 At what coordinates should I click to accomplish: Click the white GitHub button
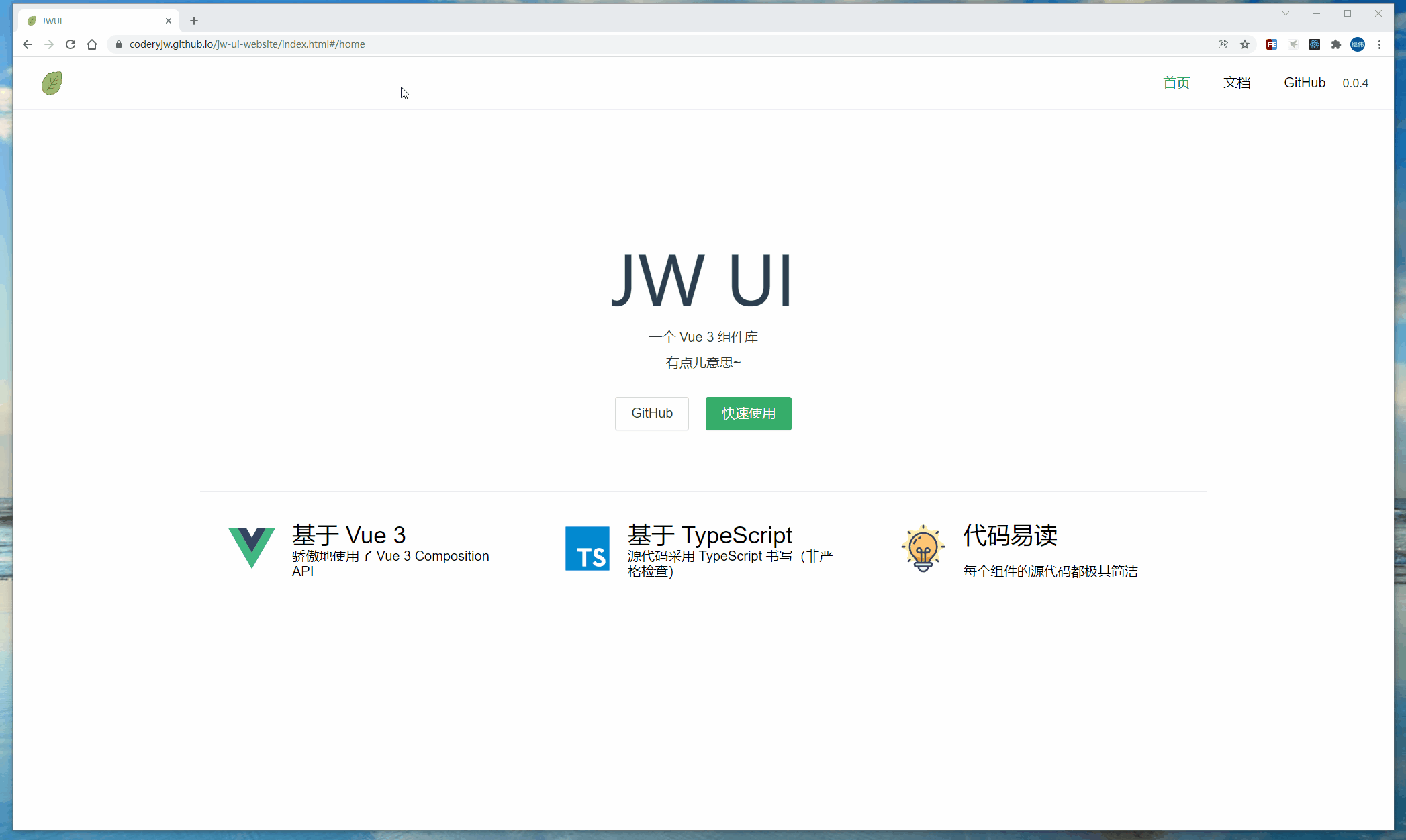pyautogui.click(x=651, y=413)
